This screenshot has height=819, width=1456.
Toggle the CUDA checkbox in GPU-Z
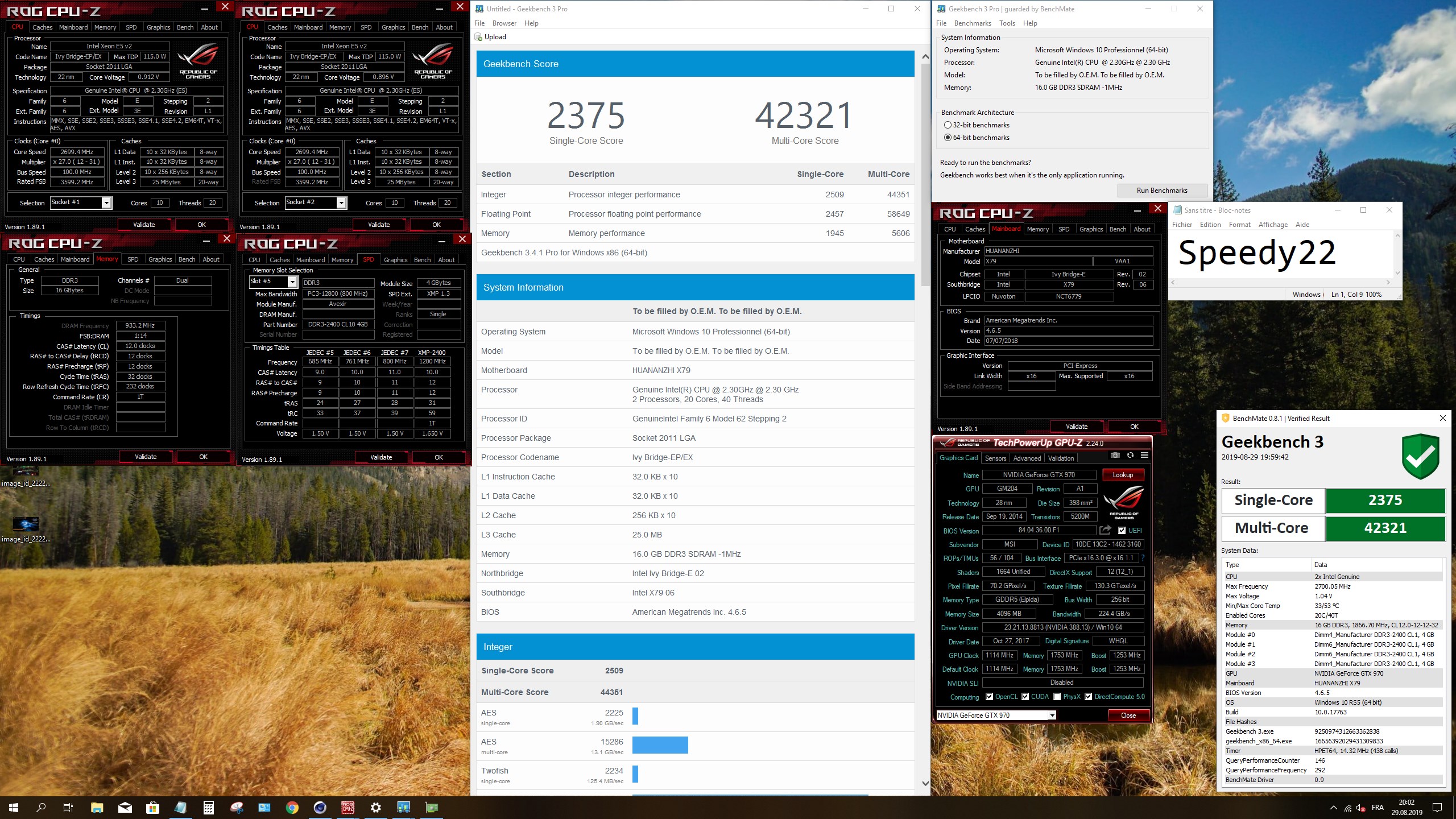click(x=1025, y=697)
